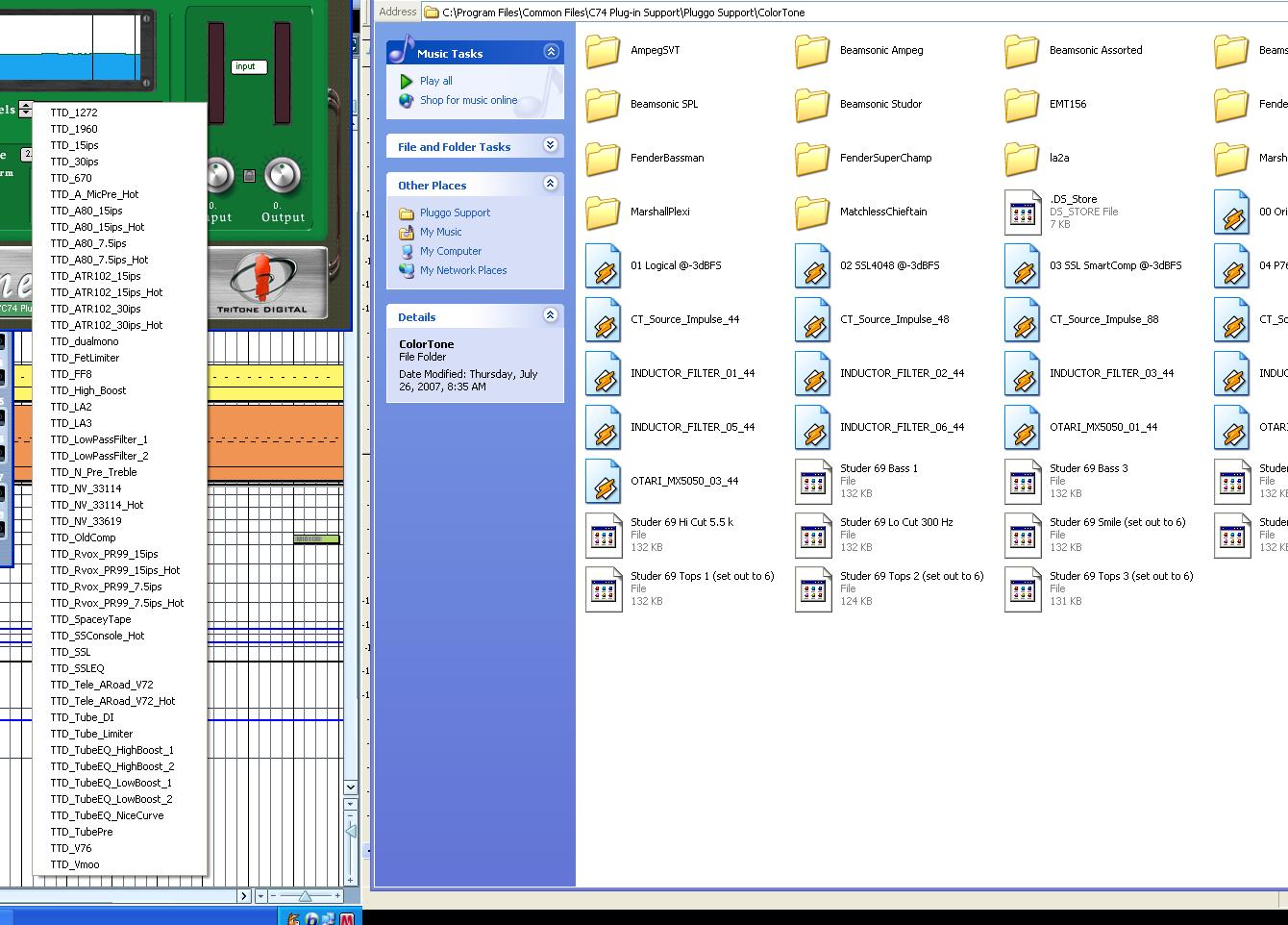Click the Play all link
This screenshot has height=925, width=1288.
435,81
